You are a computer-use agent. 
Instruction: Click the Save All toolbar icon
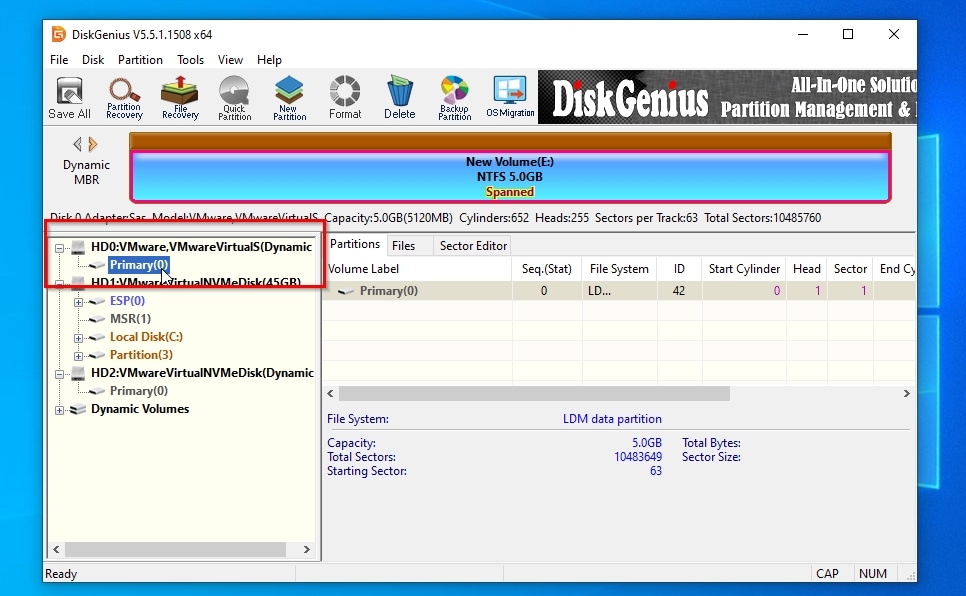point(69,98)
